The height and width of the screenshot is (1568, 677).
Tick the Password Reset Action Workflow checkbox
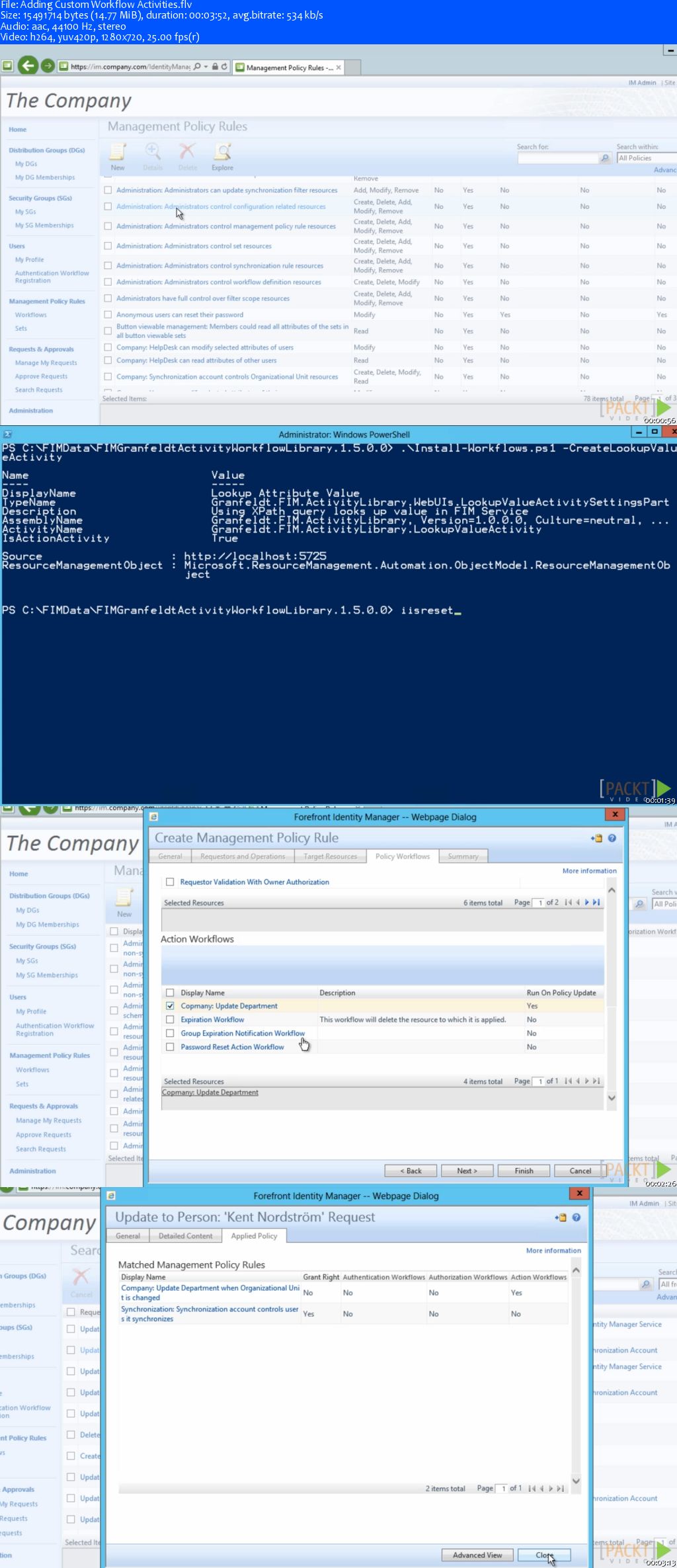pyautogui.click(x=170, y=1047)
